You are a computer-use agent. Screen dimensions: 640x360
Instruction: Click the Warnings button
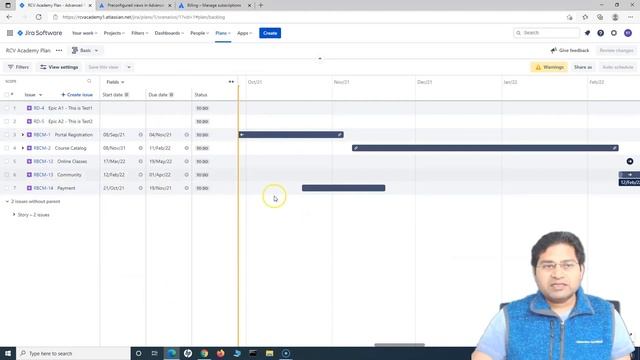point(549,67)
